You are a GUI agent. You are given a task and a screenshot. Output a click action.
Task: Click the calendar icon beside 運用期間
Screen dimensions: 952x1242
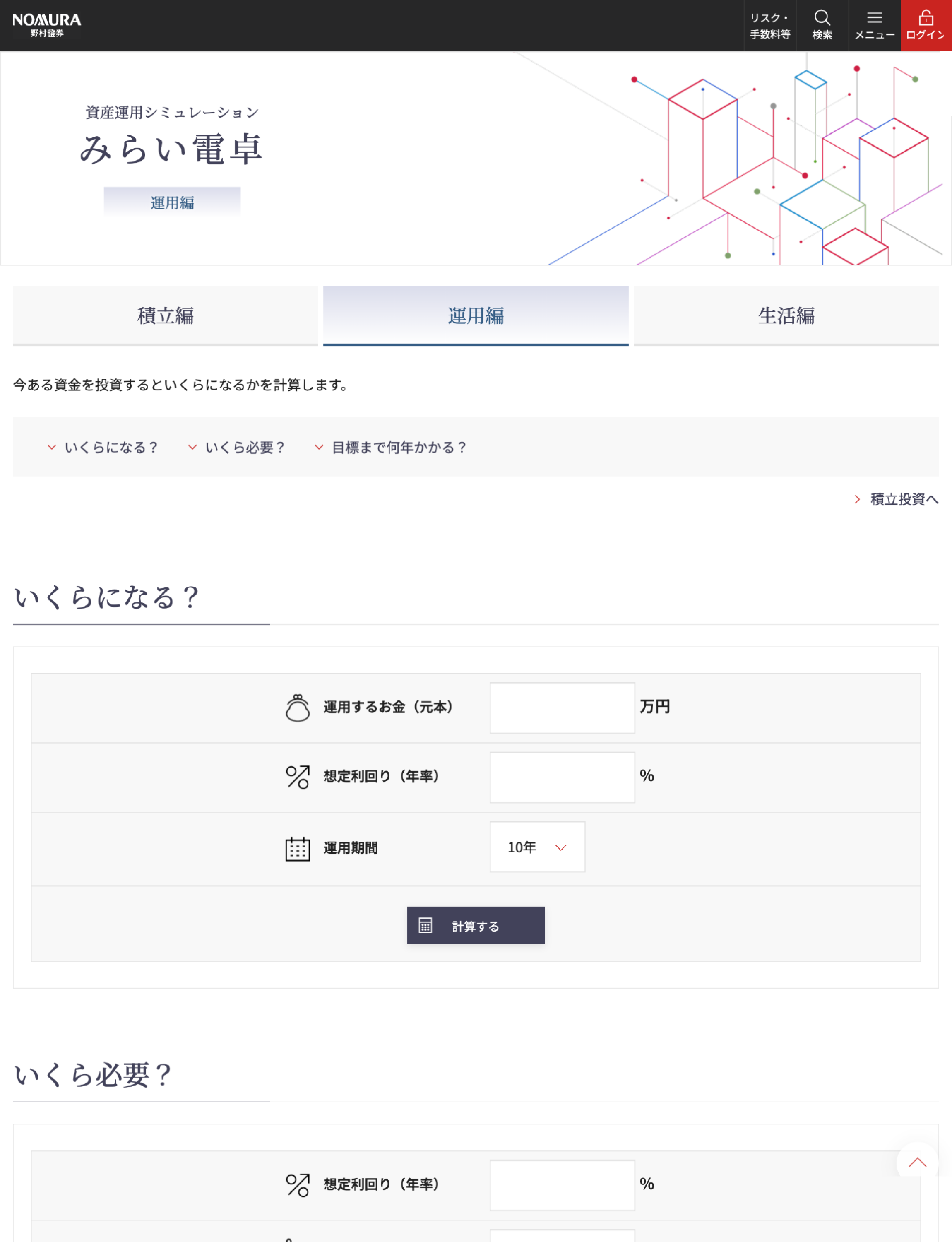pyautogui.click(x=298, y=849)
